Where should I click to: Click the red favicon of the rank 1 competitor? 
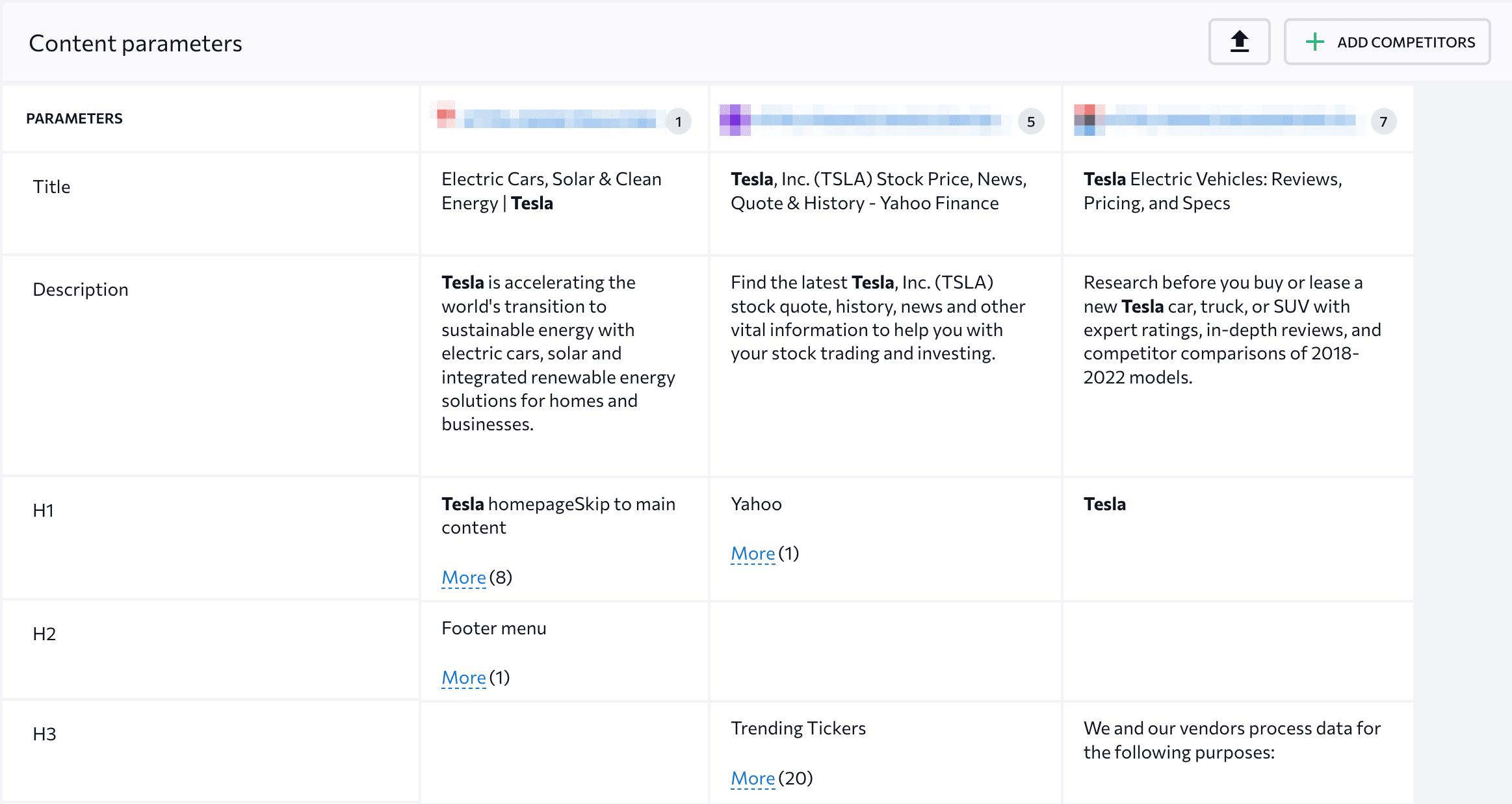446,116
